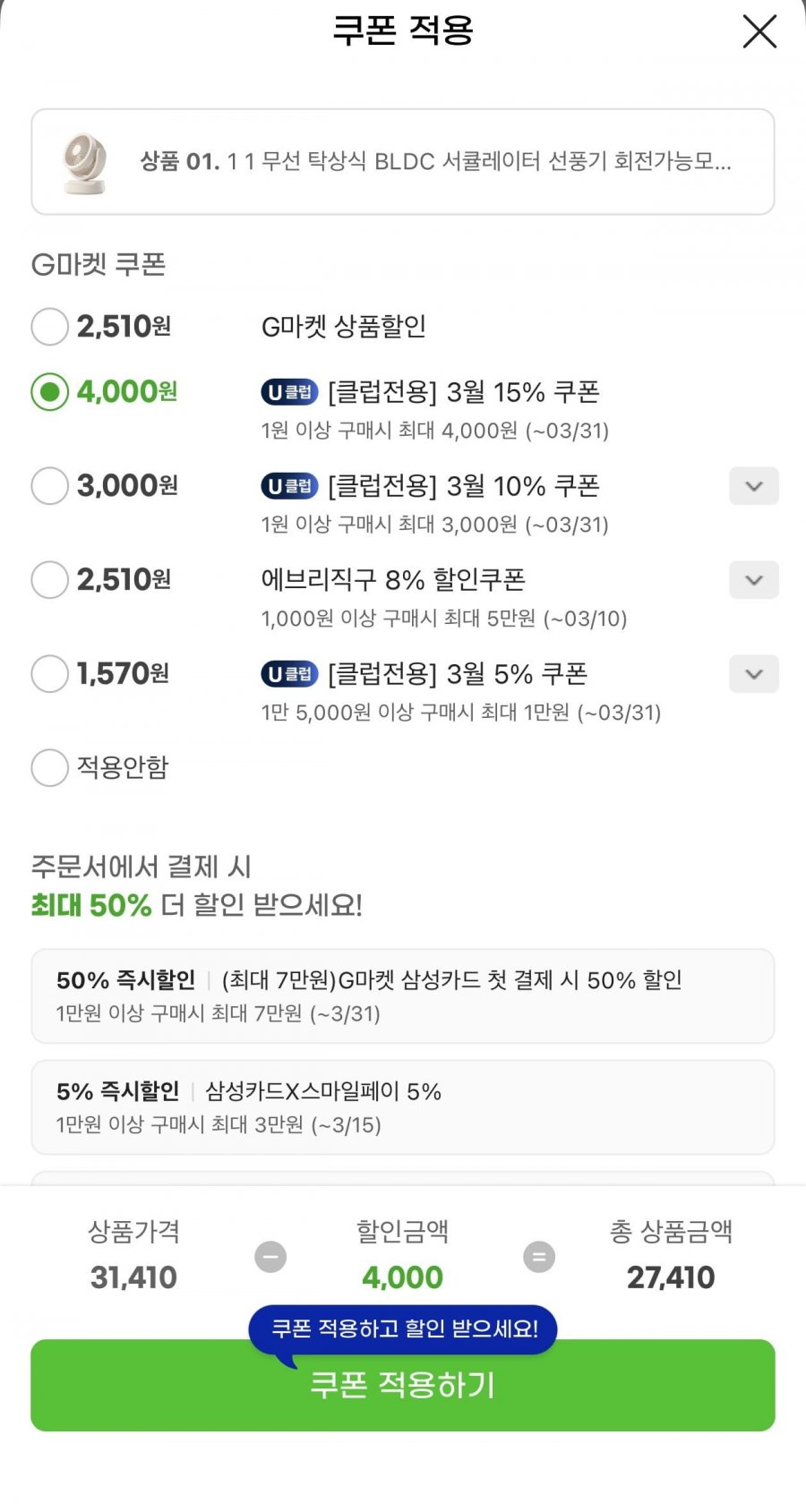Click the 쿠폰 적용하고 할인 받으세요 tooltip bubble
The height and width of the screenshot is (1512, 806).
pos(403,1328)
